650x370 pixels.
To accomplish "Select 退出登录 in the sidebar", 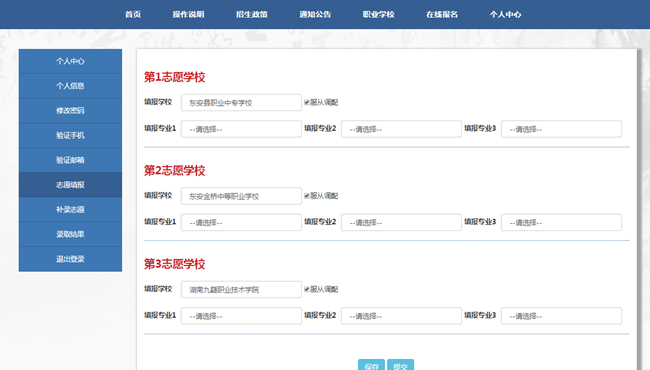I will click(70, 259).
